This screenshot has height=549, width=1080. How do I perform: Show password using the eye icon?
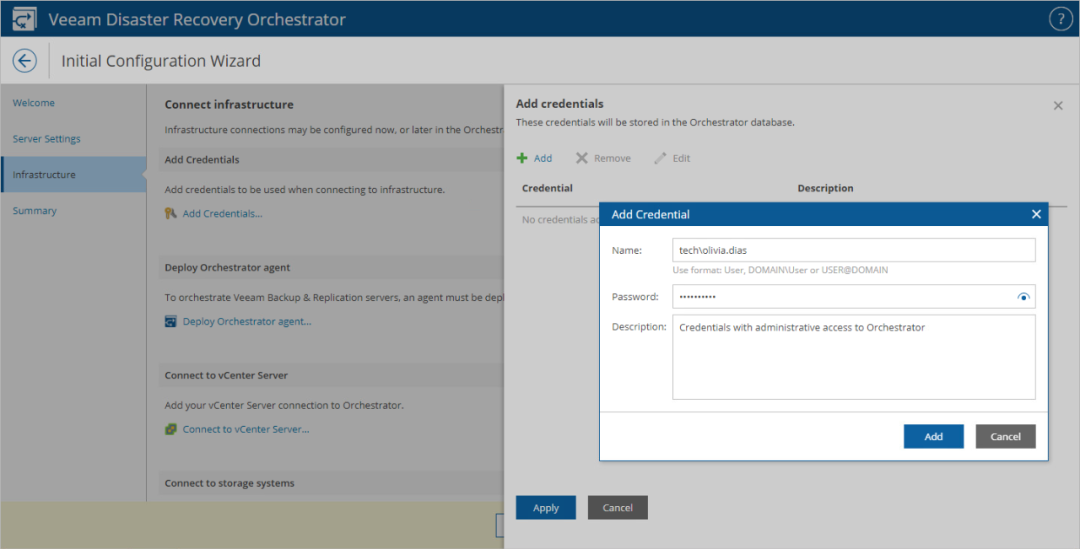coord(1023,297)
